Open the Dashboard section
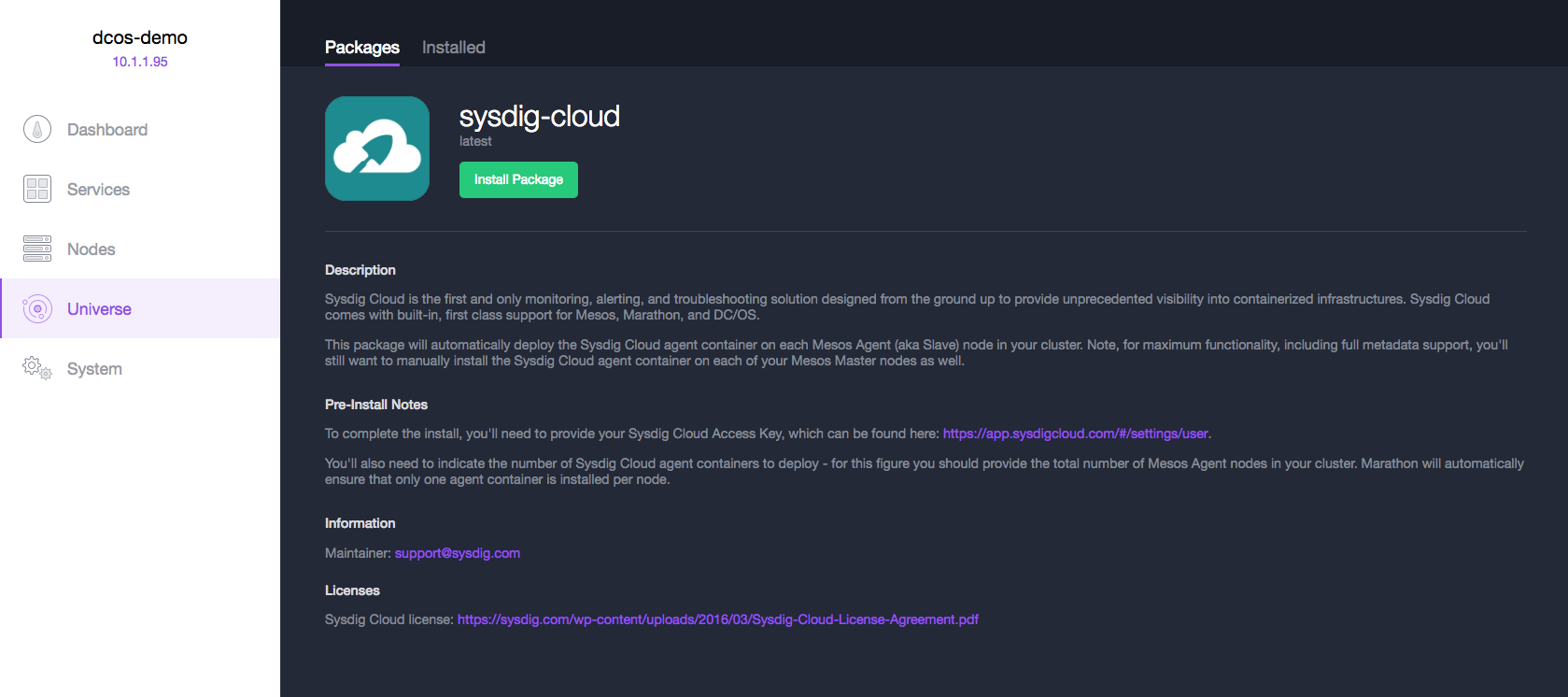Viewport: 1568px width, 697px height. point(140,130)
